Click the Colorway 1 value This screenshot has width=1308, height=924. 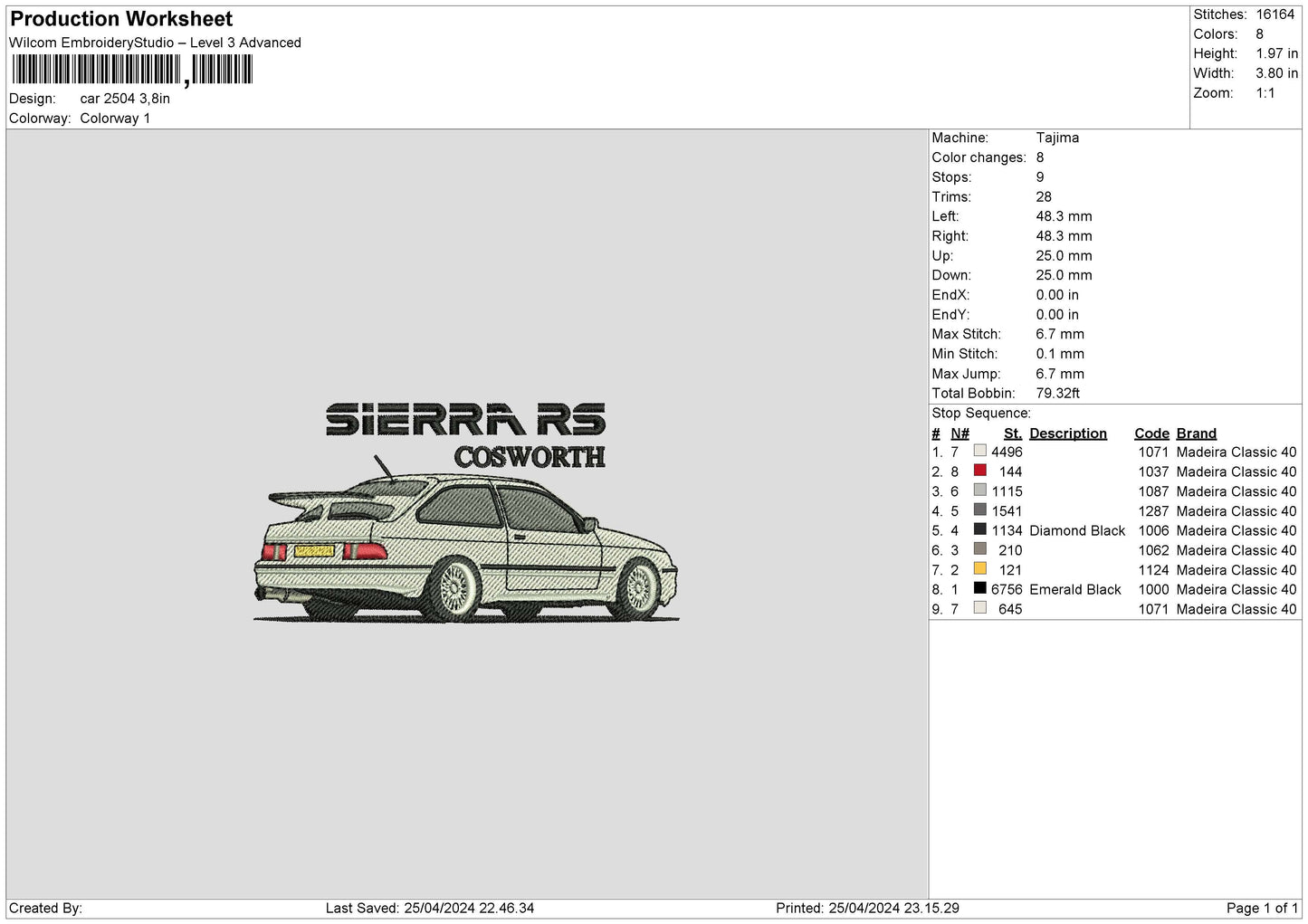tap(115, 119)
